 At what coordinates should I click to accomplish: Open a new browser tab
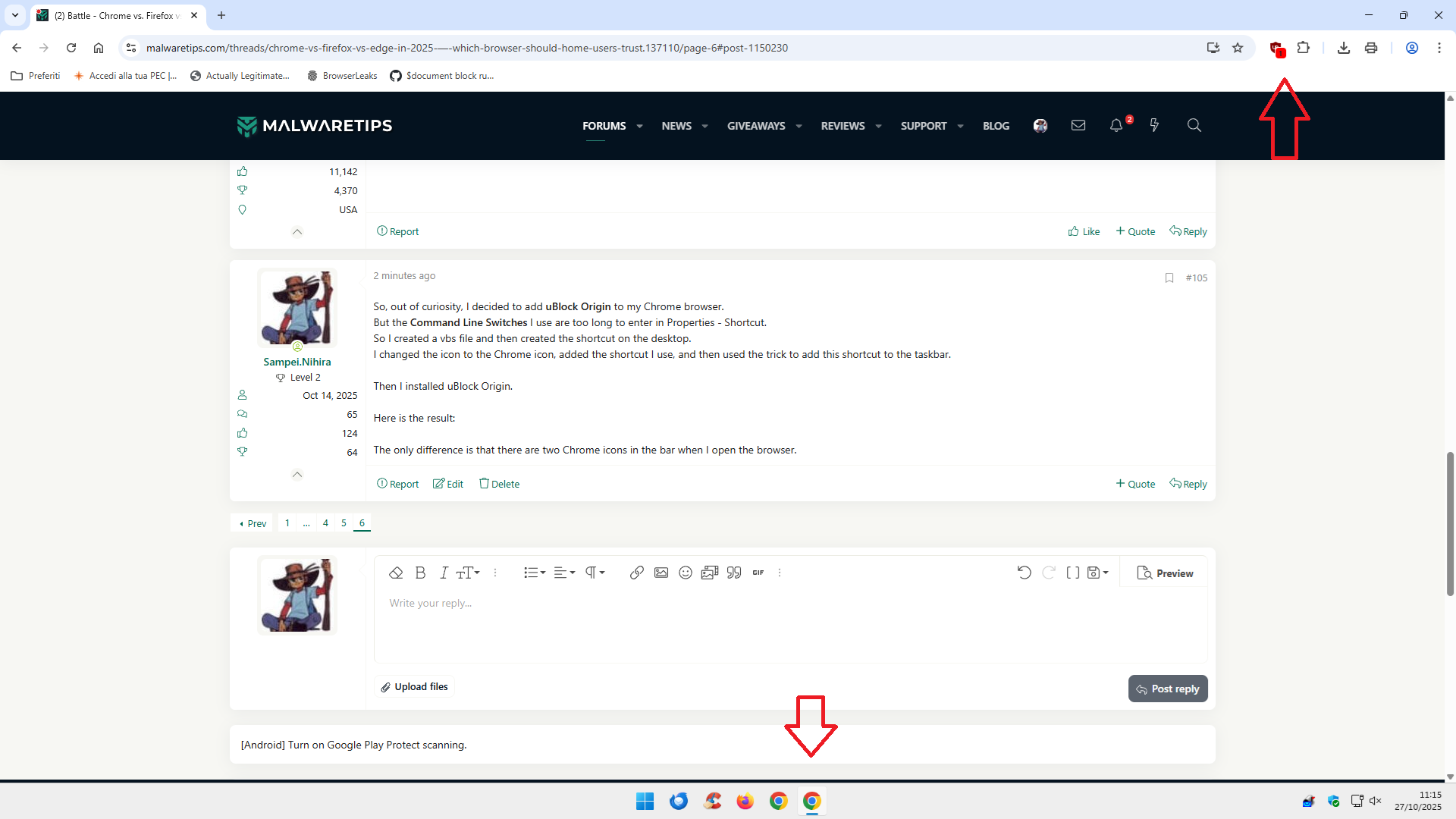click(221, 15)
